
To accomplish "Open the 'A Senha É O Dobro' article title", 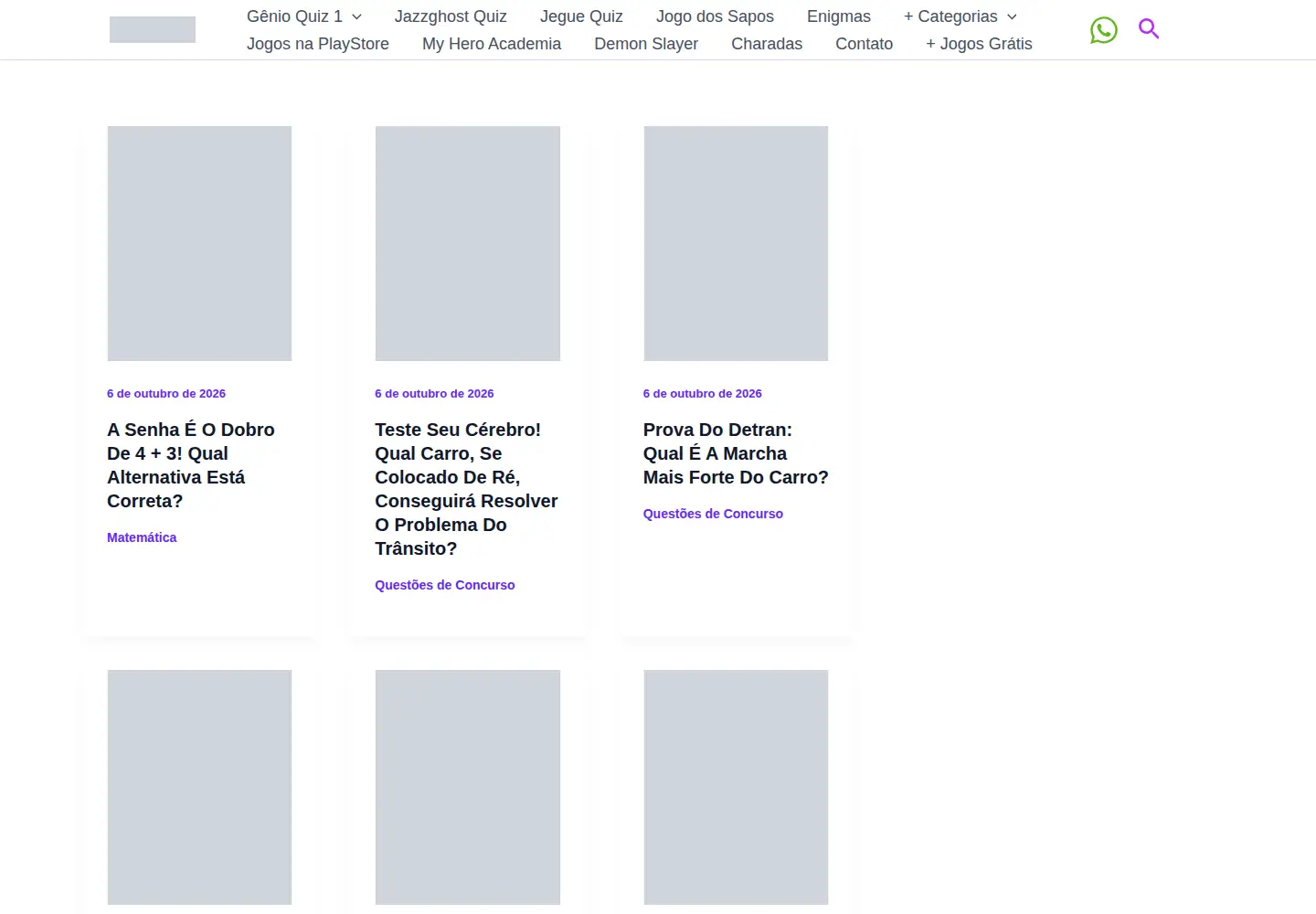I will pyautogui.click(x=191, y=465).
